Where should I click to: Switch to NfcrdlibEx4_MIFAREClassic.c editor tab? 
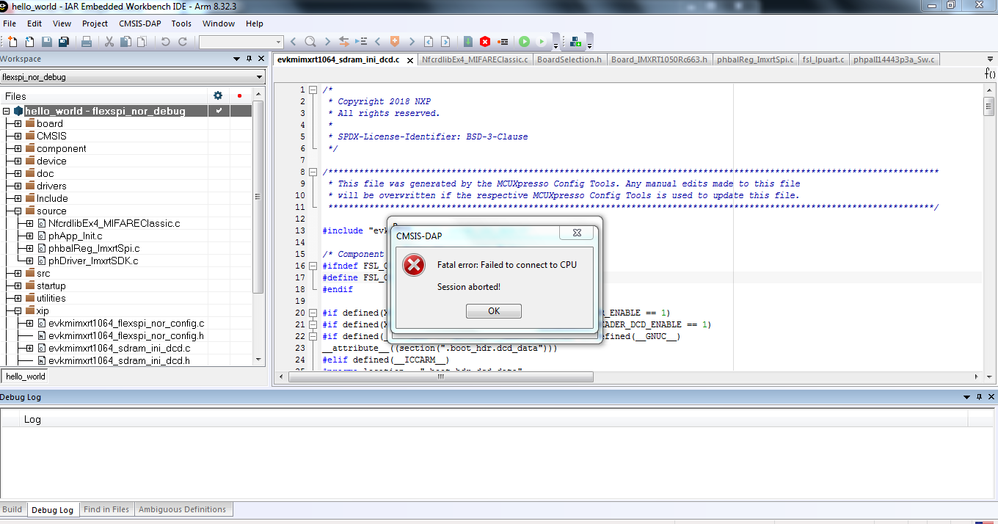[475, 59]
